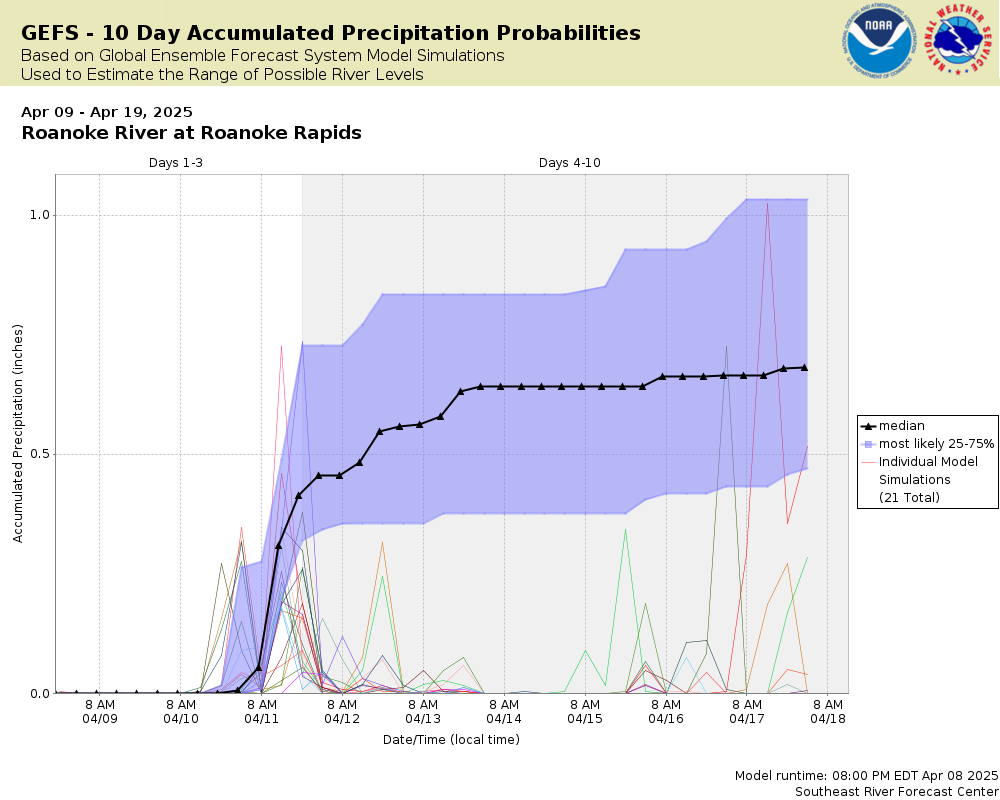Click the final median triangle point on chart

(x=804, y=367)
